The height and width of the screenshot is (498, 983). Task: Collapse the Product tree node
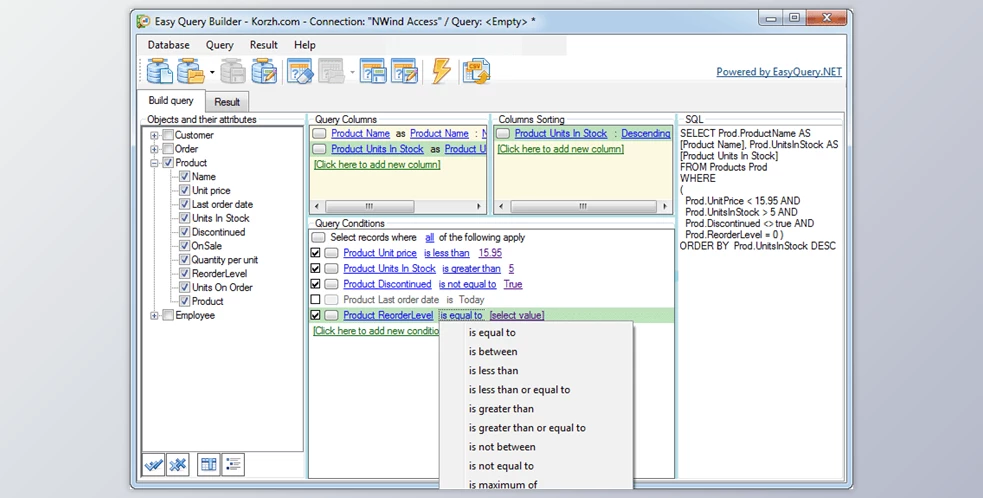point(154,163)
